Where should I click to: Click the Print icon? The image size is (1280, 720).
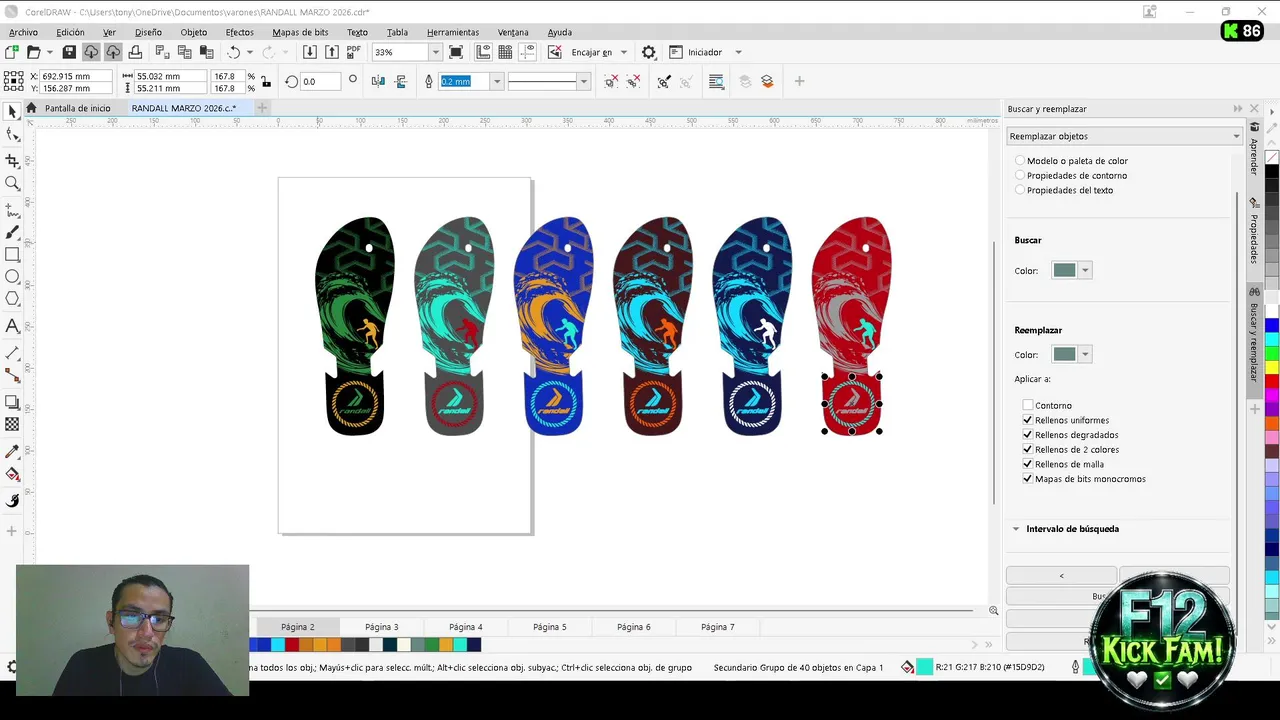tap(135, 52)
